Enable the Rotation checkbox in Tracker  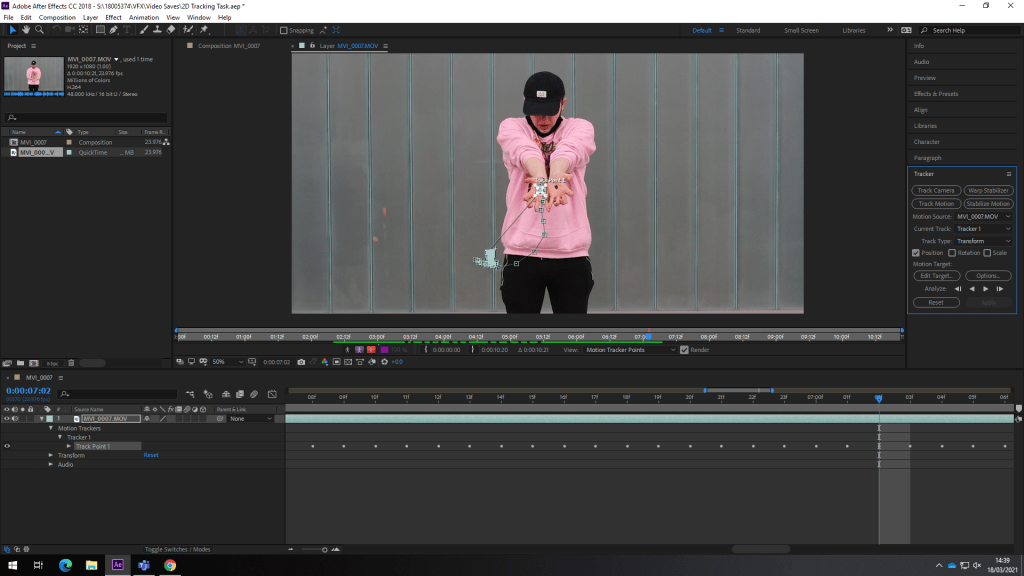[950, 253]
